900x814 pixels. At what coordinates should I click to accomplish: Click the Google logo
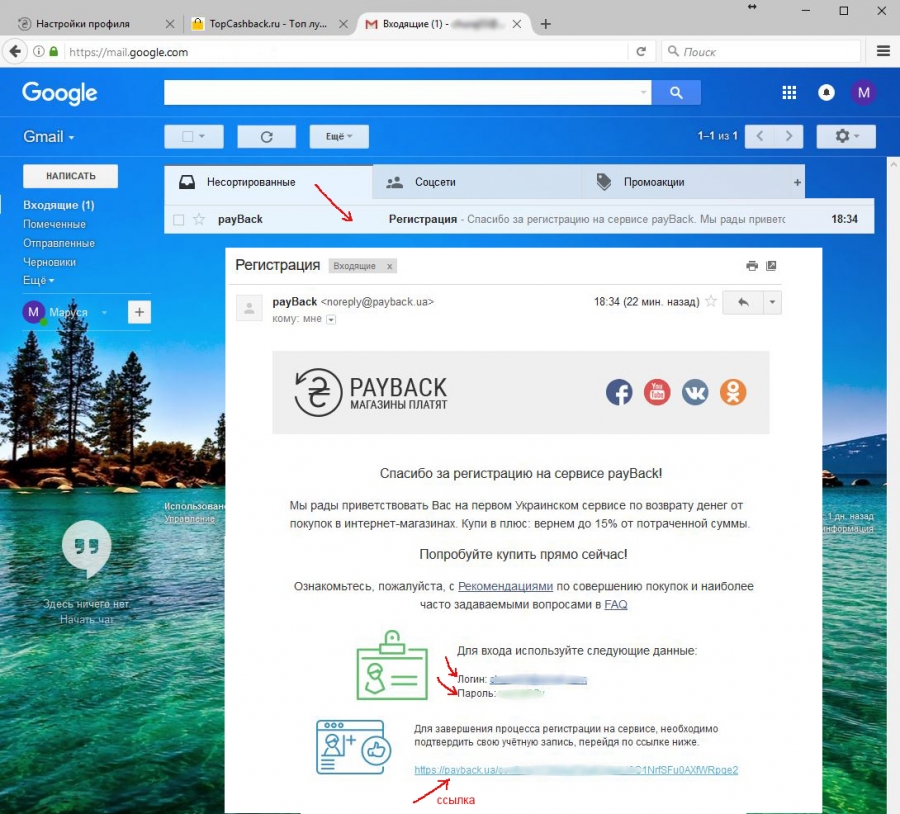pyautogui.click(x=60, y=92)
